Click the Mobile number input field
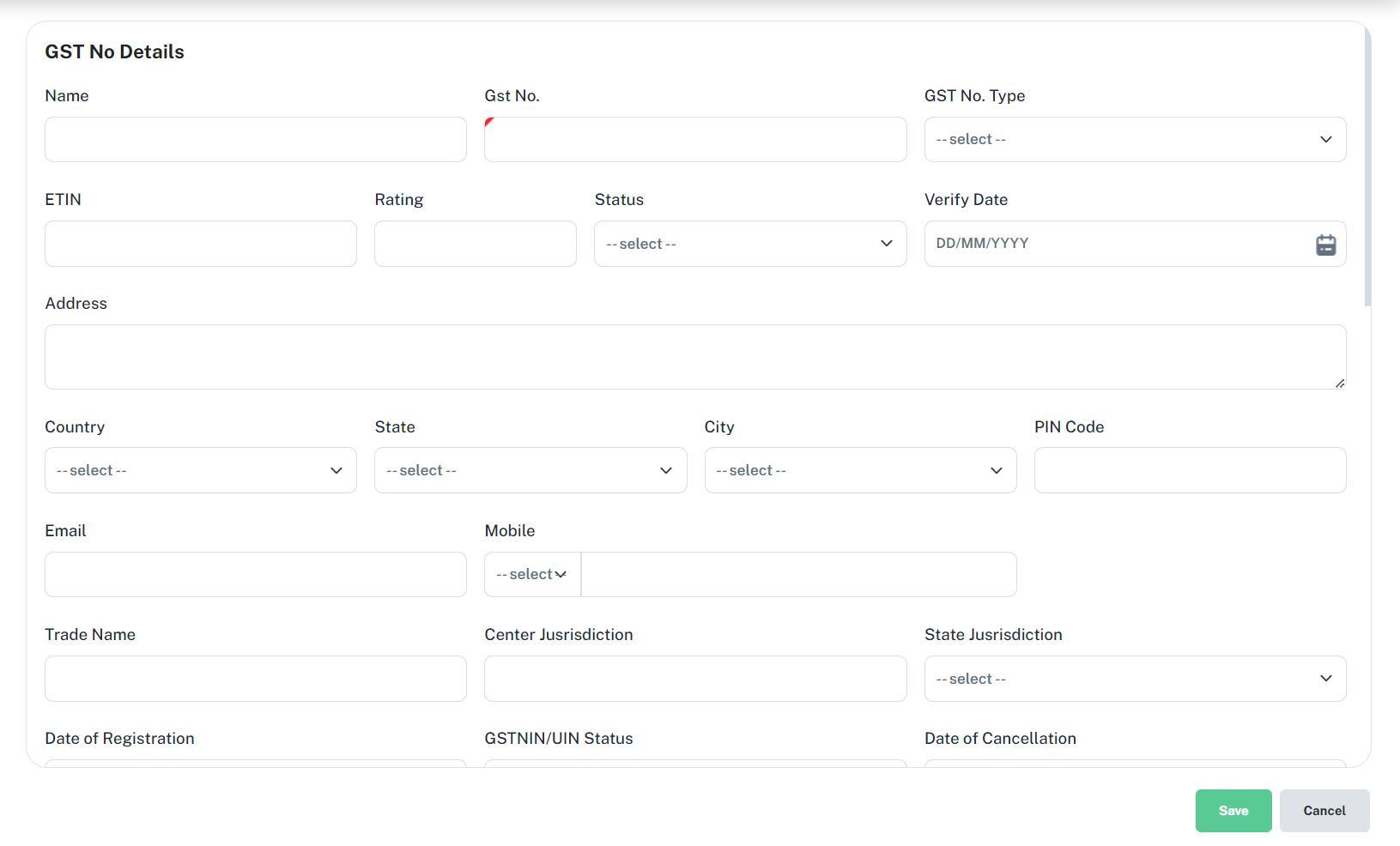Image resolution: width=1400 pixels, height=846 pixels. pyautogui.click(x=798, y=575)
